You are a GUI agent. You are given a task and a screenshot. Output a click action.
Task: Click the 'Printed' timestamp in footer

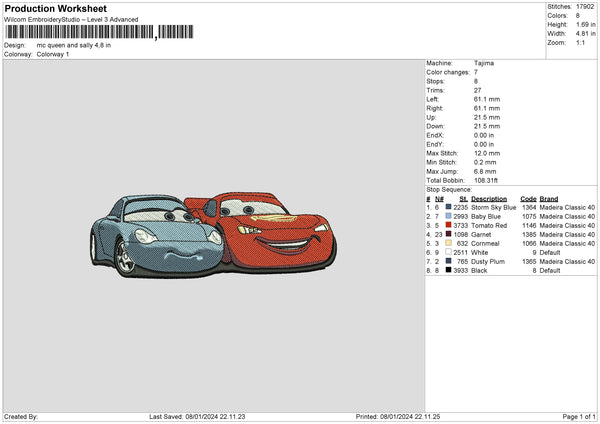click(x=398, y=416)
